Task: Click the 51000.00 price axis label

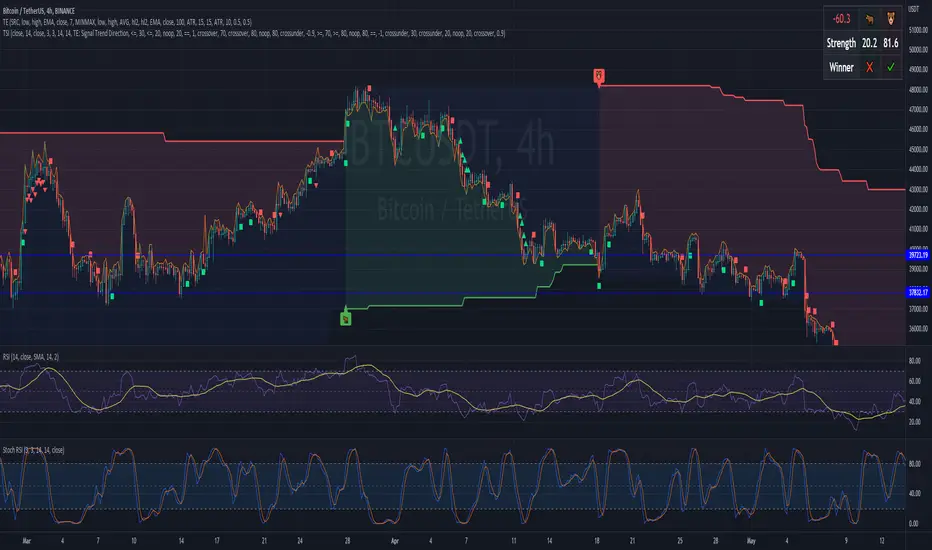Action: tap(918, 30)
